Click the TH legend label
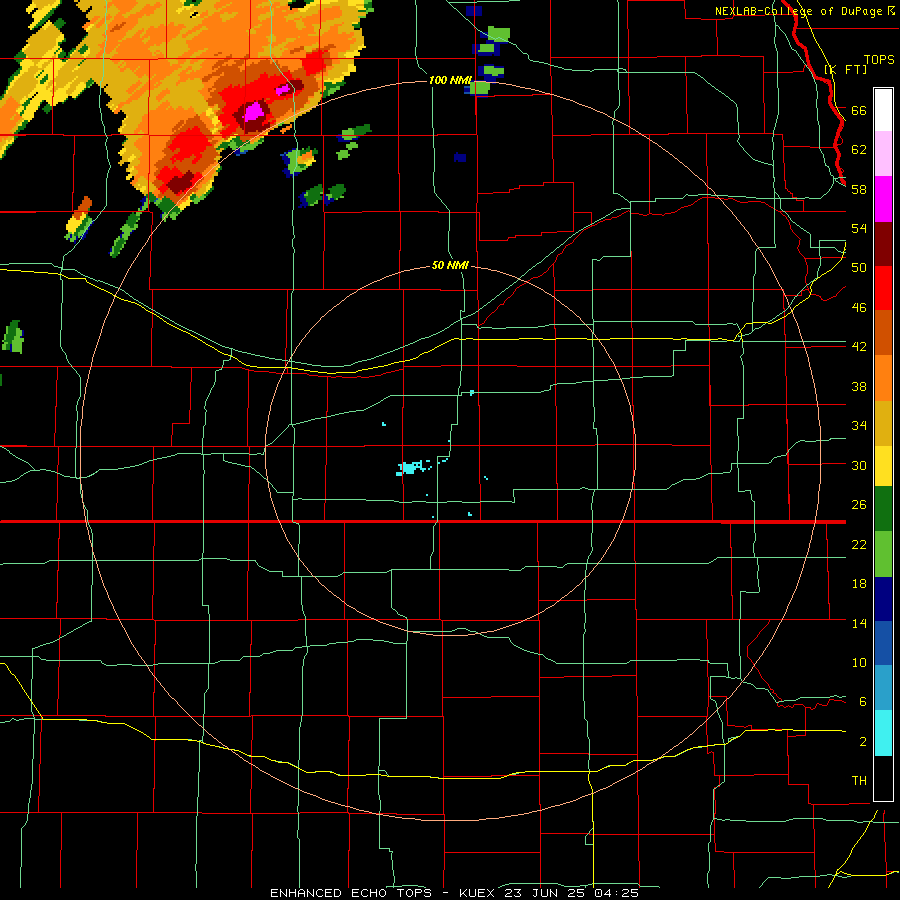This screenshot has width=900, height=900. click(859, 780)
